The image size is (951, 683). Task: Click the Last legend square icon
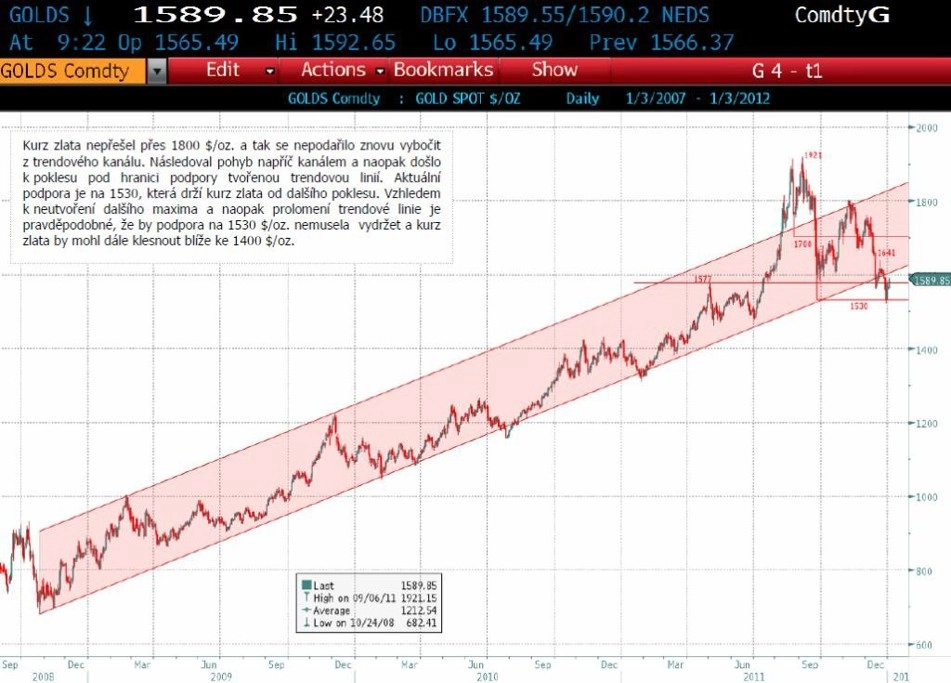tap(306, 585)
